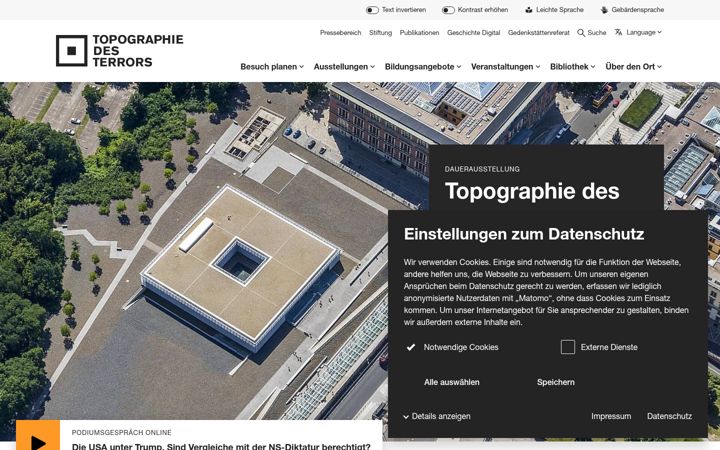
Task: Click the PODIUMSGESPRÄCH ONLINE label
Action: click(x=122, y=433)
